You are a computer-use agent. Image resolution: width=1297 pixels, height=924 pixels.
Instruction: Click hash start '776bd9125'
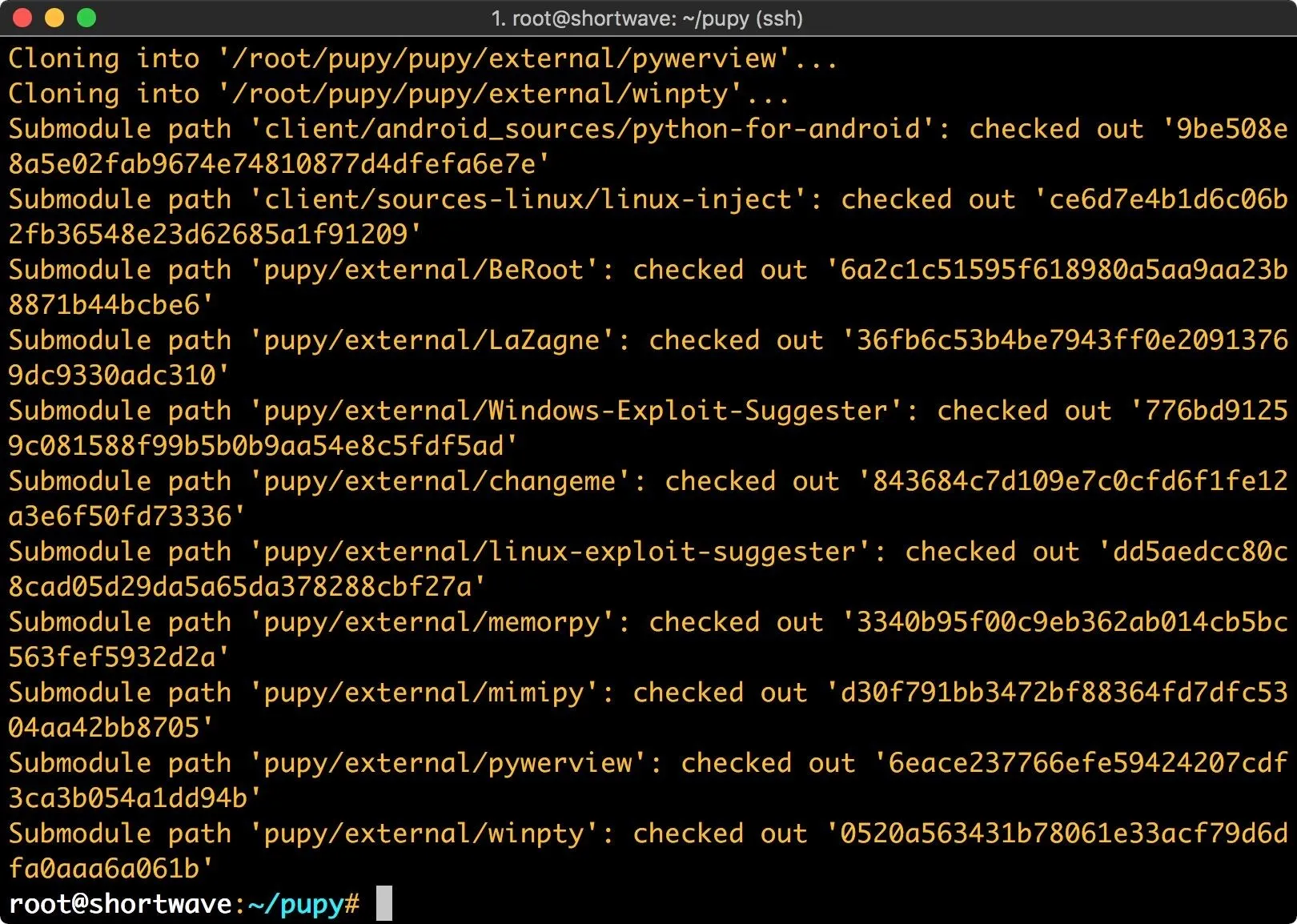1217,411
